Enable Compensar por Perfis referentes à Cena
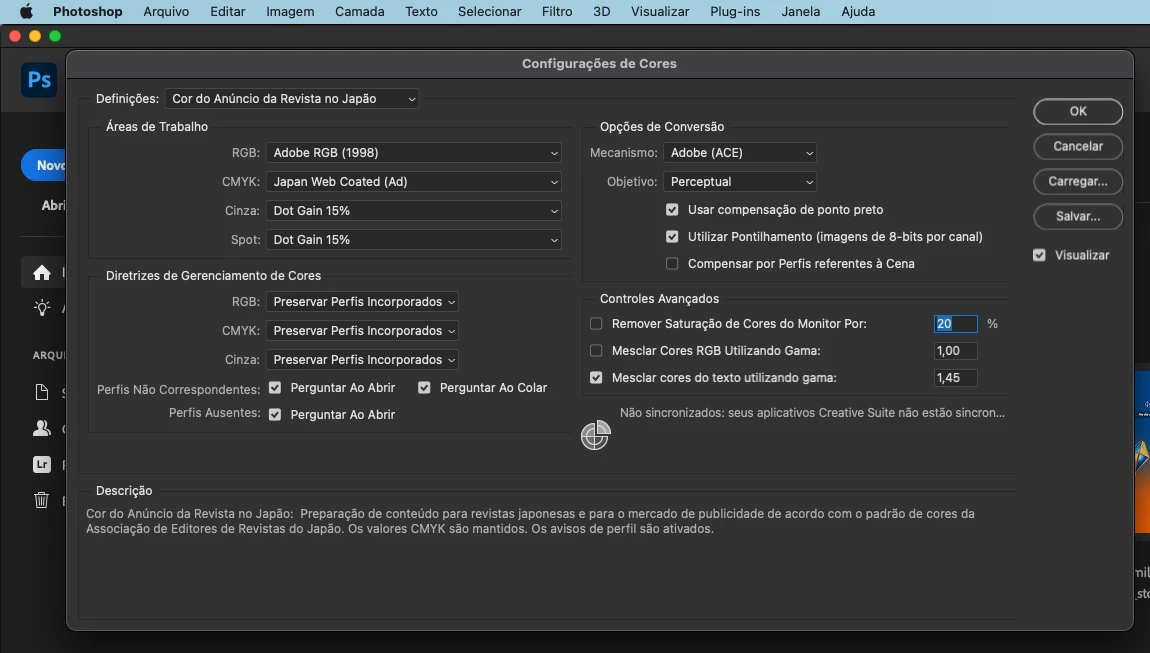The image size is (1150, 653). click(x=672, y=263)
